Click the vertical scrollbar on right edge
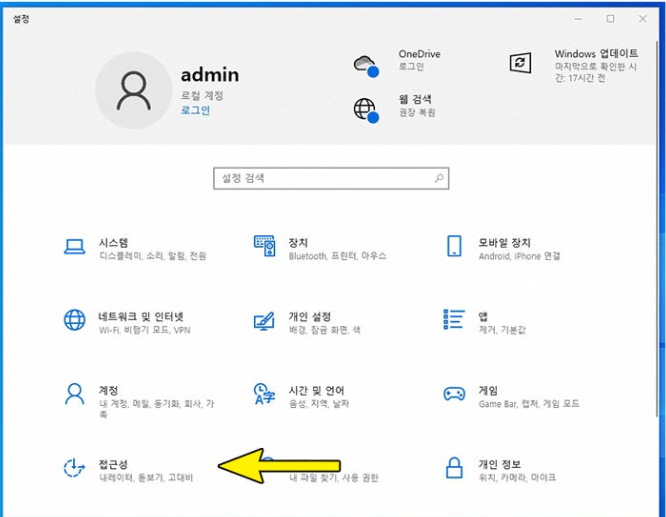This screenshot has width=666, height=517. (x=659, y=229)
